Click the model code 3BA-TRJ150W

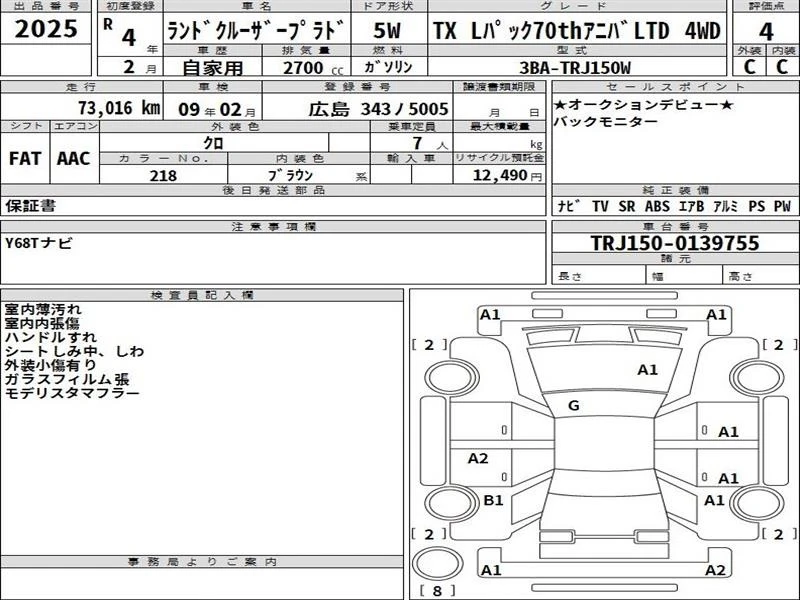pos(575,68)
